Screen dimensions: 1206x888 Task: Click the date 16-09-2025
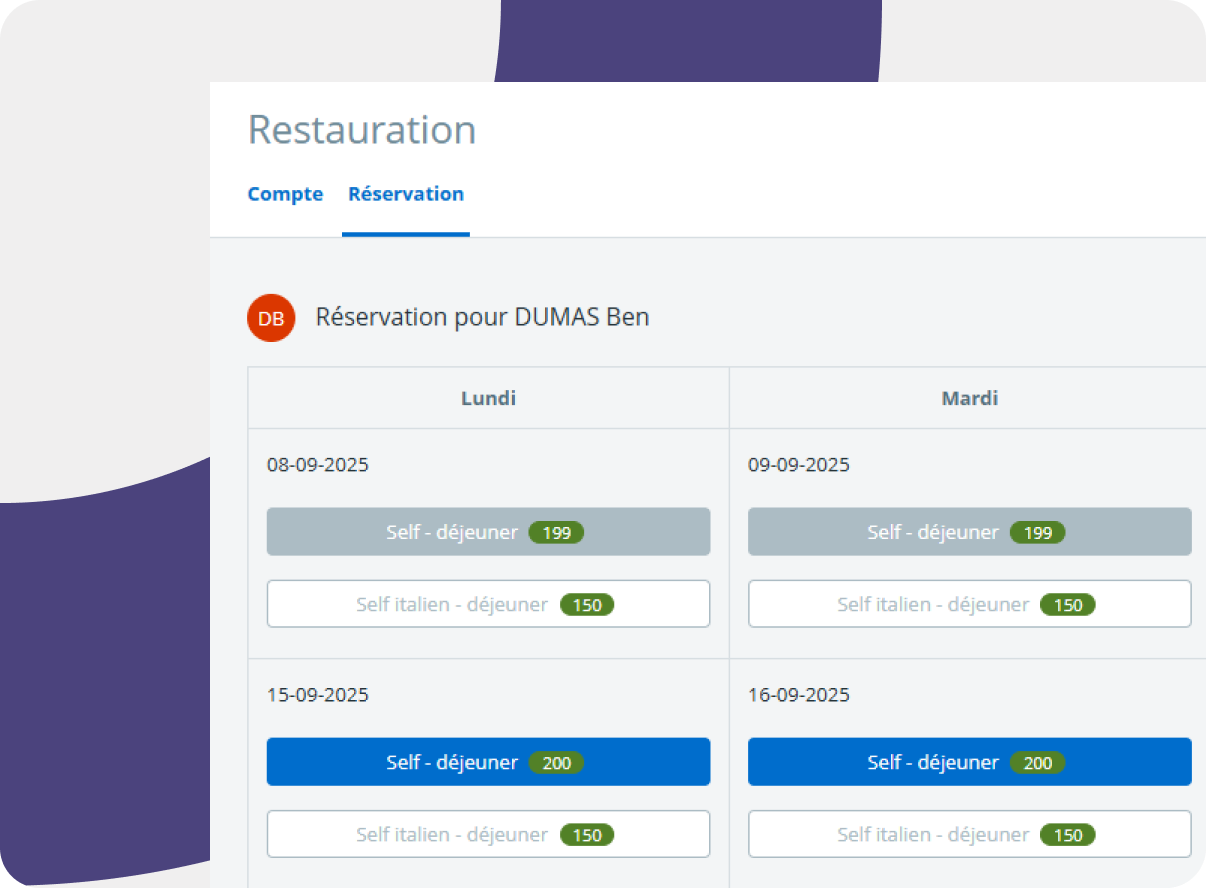click(x=799, y=695)
